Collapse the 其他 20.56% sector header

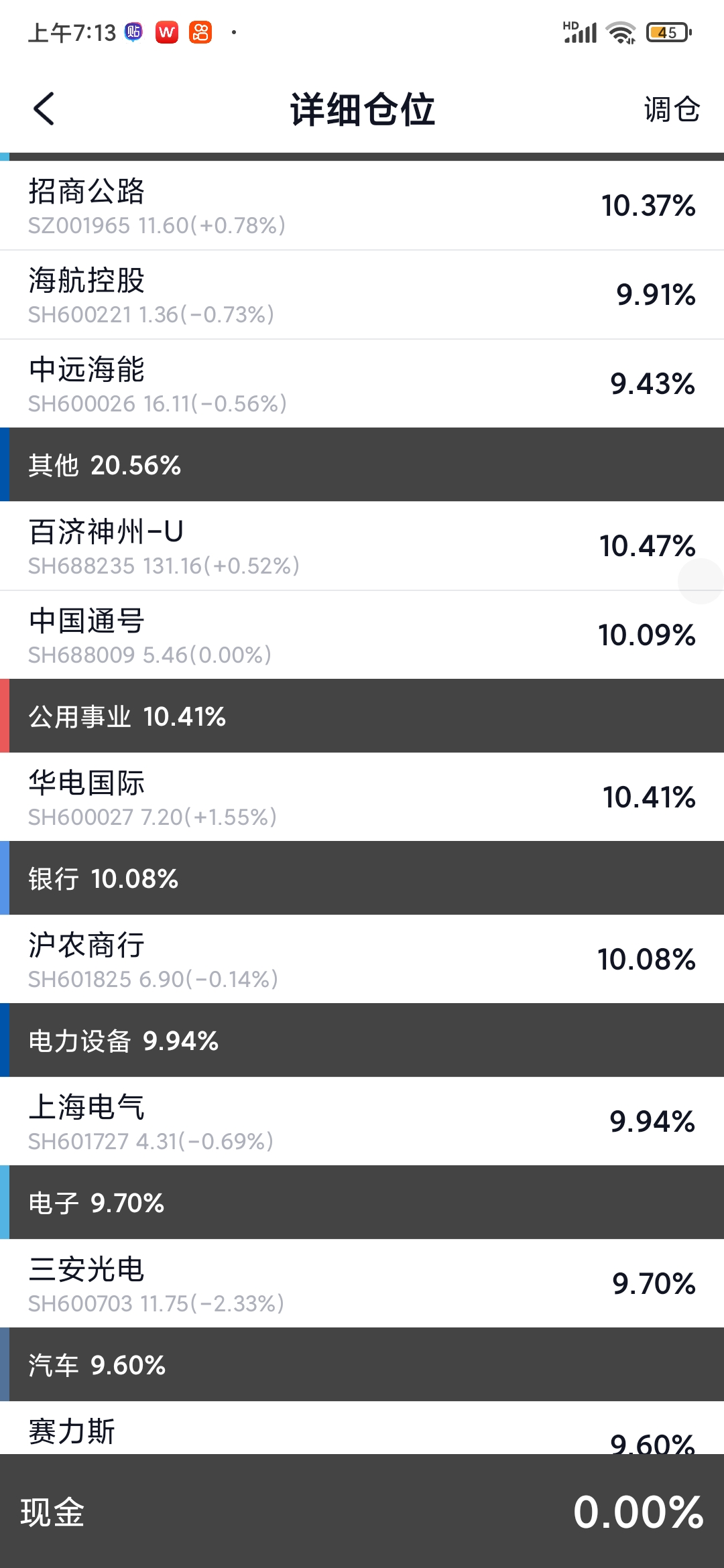(362, 465)
